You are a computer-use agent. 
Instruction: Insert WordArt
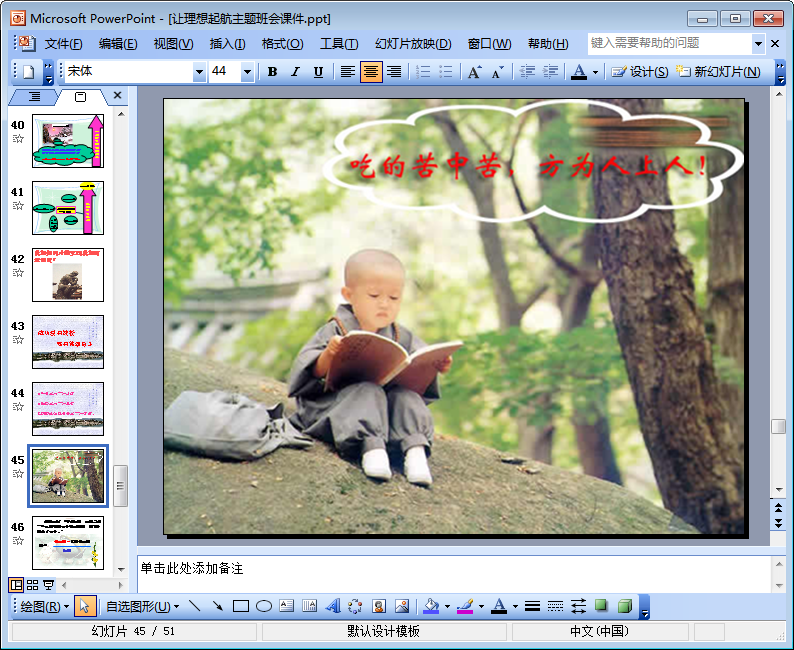click(x=333, y=606)
